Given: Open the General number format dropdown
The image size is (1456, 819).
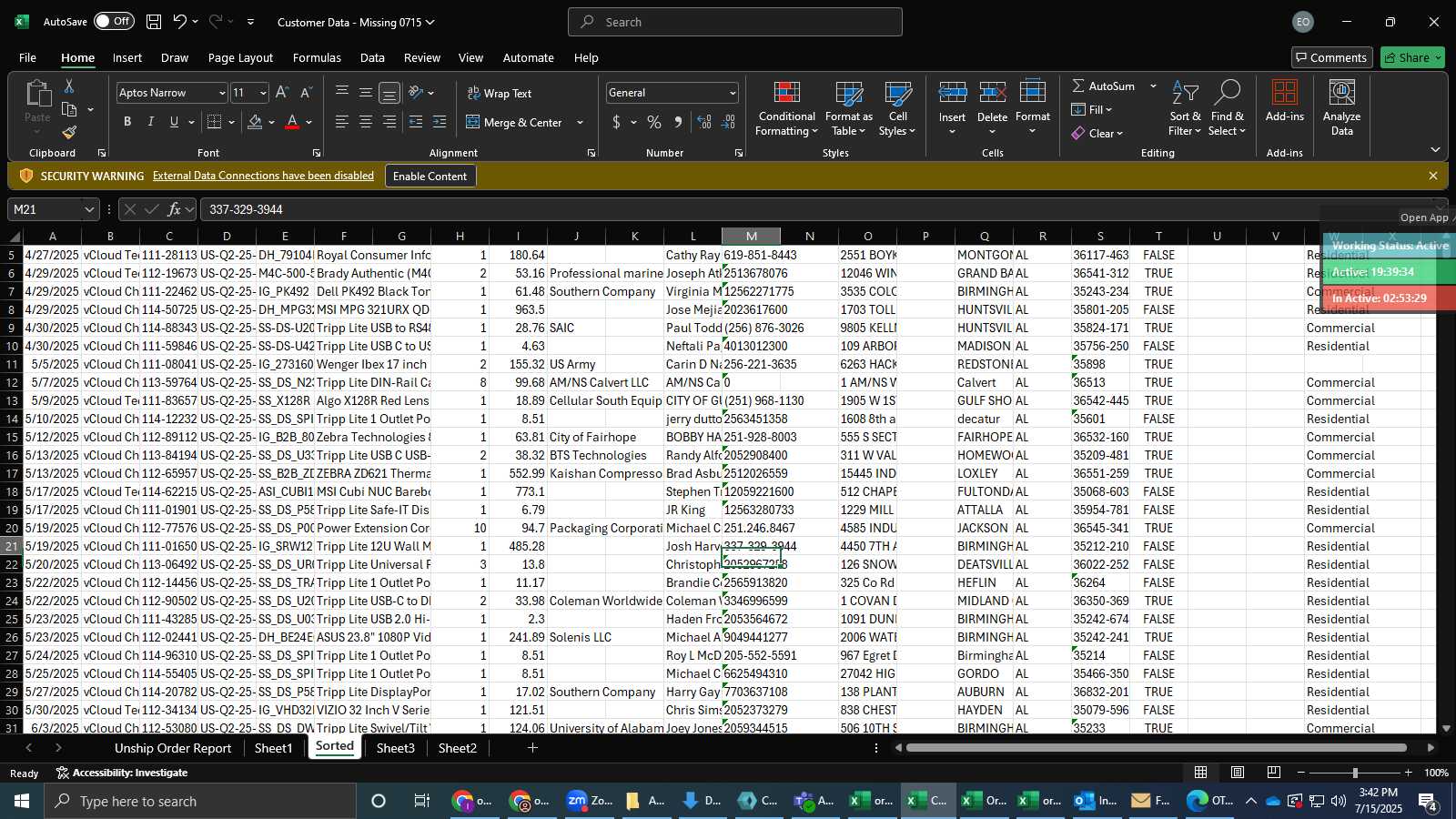Looking at the screenshot, I should click(732, 93).
